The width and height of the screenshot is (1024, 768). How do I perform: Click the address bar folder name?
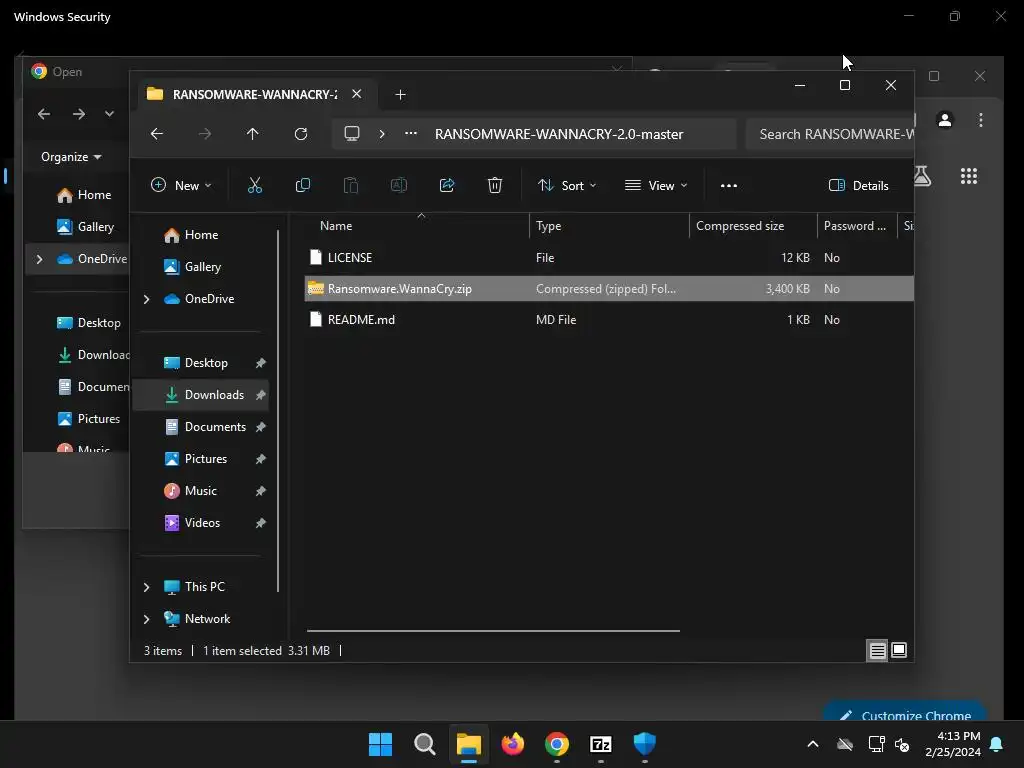click(559, 134)
